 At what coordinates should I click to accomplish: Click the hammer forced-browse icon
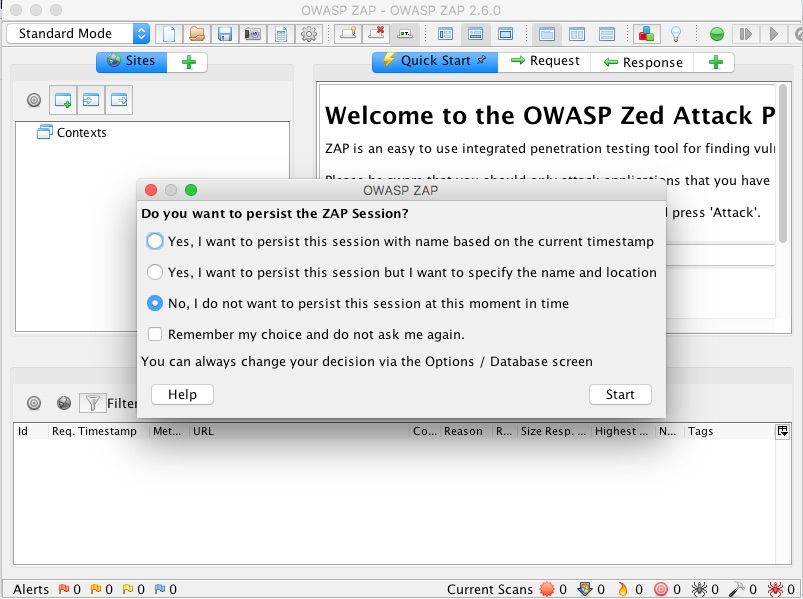[x=736, y=589]
